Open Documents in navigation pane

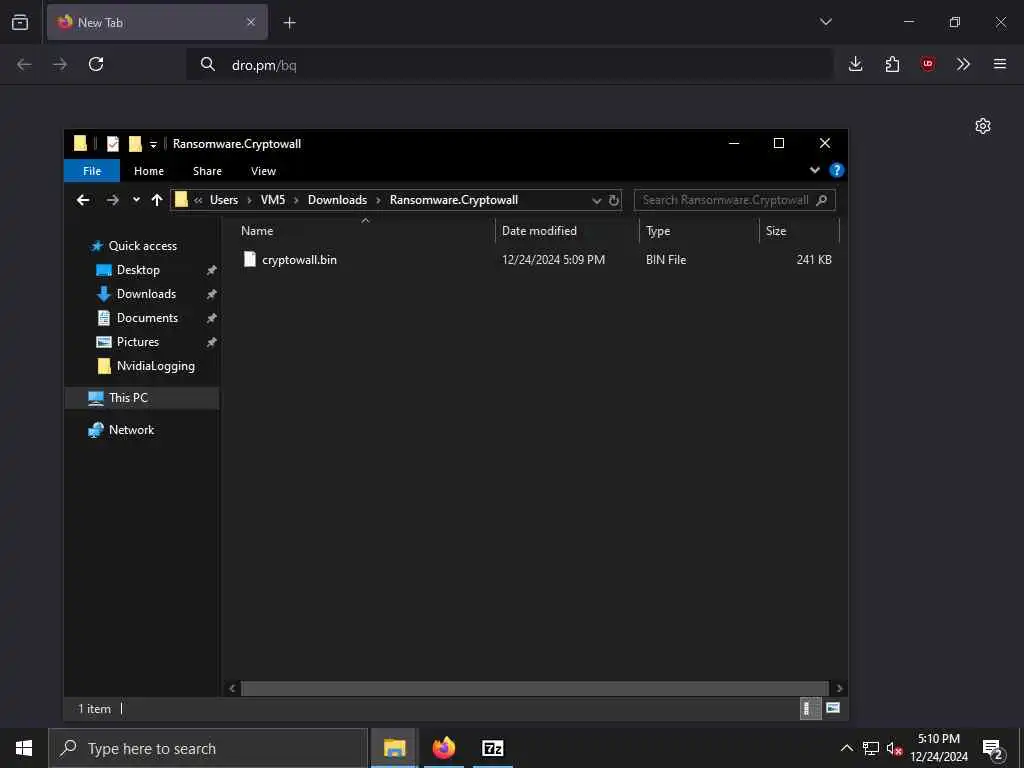(147, 318)
